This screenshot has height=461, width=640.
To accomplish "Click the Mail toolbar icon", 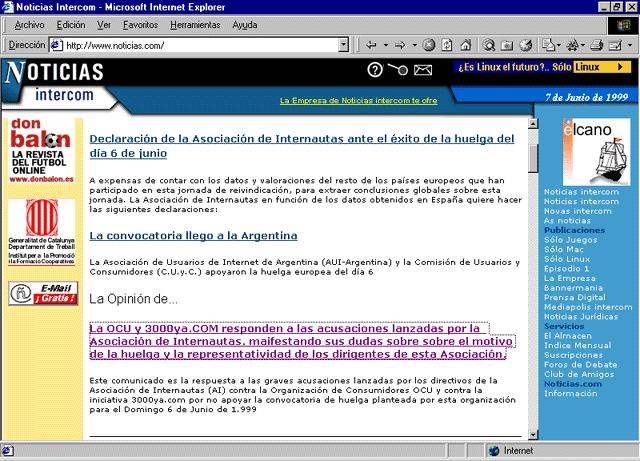I will [x=548, y=45].
